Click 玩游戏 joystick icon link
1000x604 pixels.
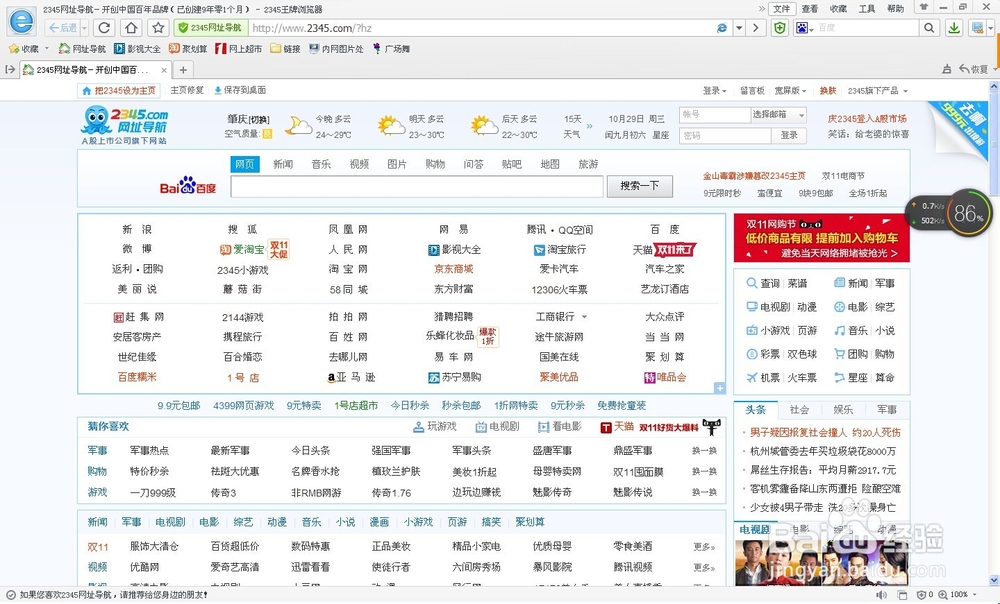pos(435,427)
